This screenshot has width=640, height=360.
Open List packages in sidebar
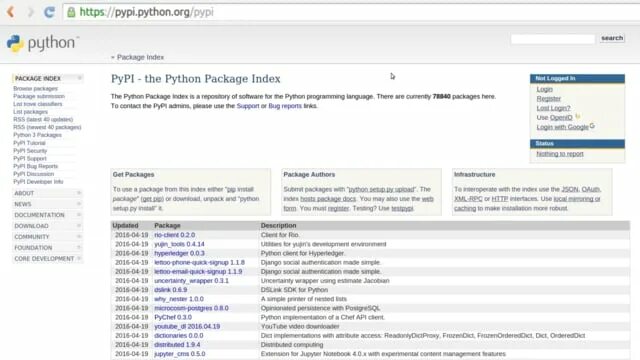[30, 112]
